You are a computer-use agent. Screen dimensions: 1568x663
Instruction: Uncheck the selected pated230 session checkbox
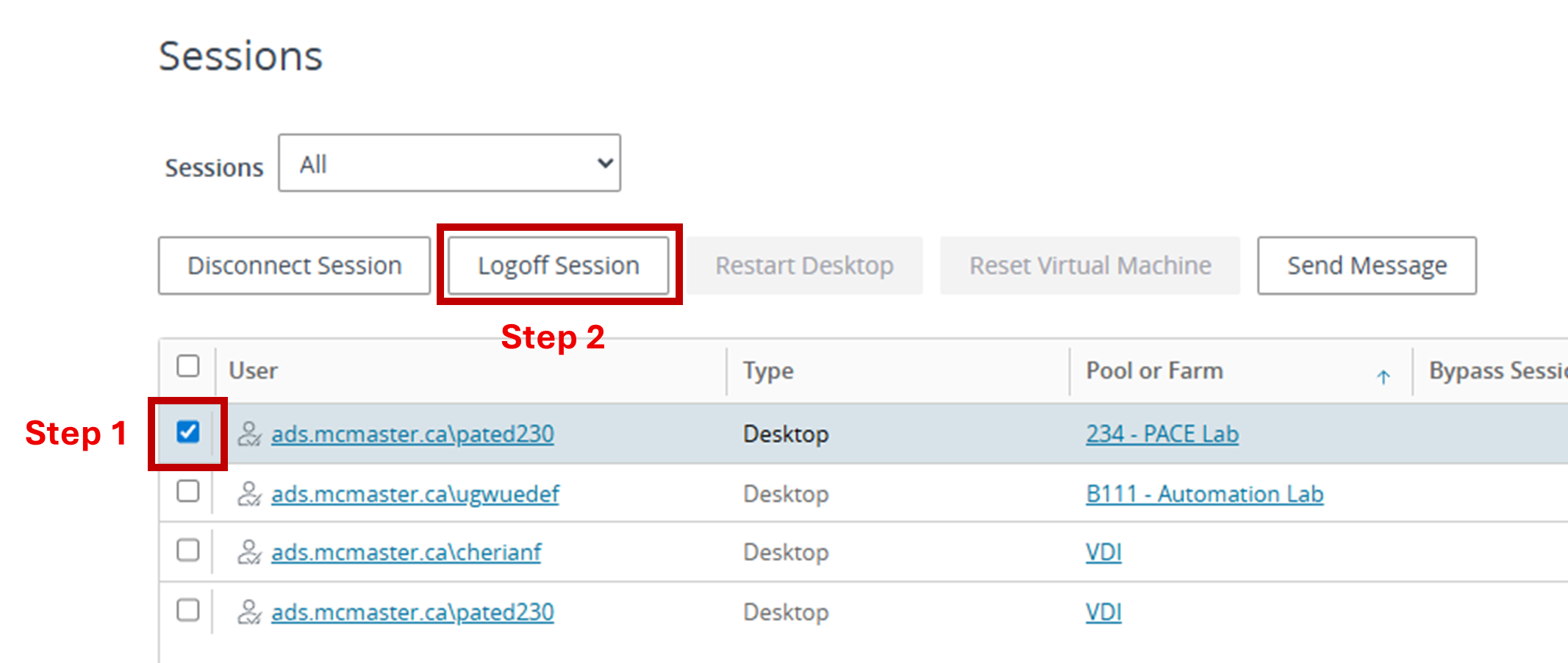coord(188,432)
